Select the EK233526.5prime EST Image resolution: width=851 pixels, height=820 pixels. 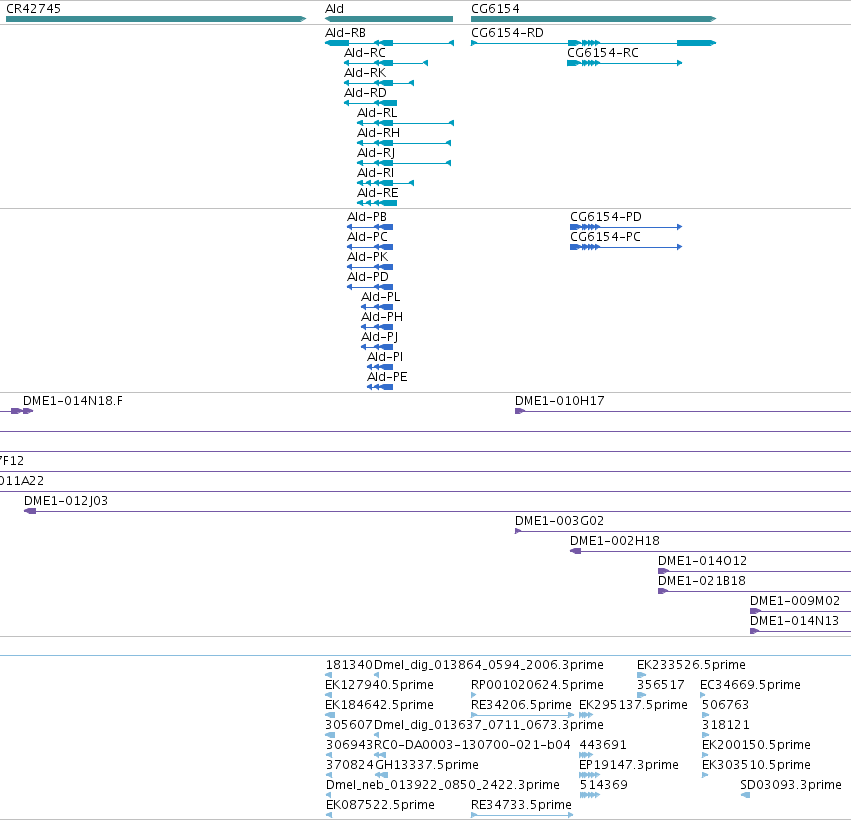tap(642, 675)
